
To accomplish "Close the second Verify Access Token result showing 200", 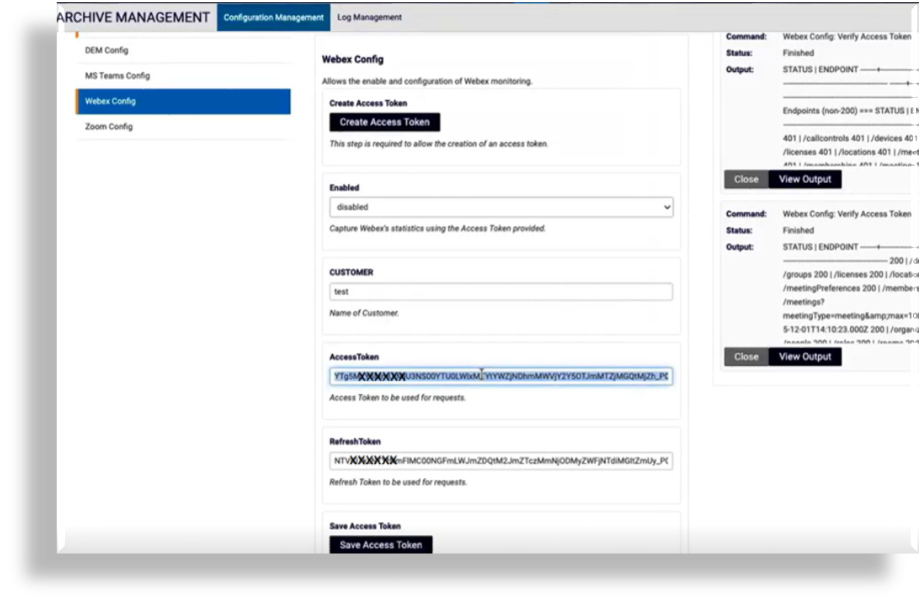I will 746,357.
